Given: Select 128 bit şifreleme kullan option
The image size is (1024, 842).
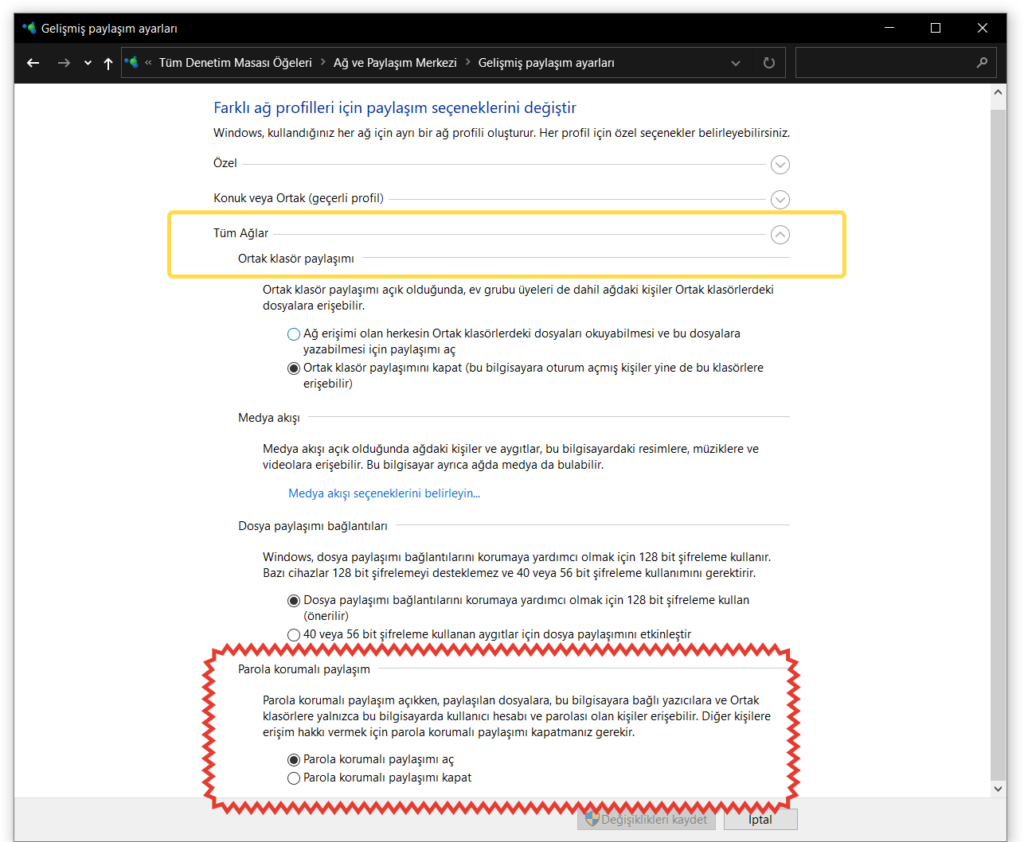Looking at the screenshot, I should (x=294, y=600).
